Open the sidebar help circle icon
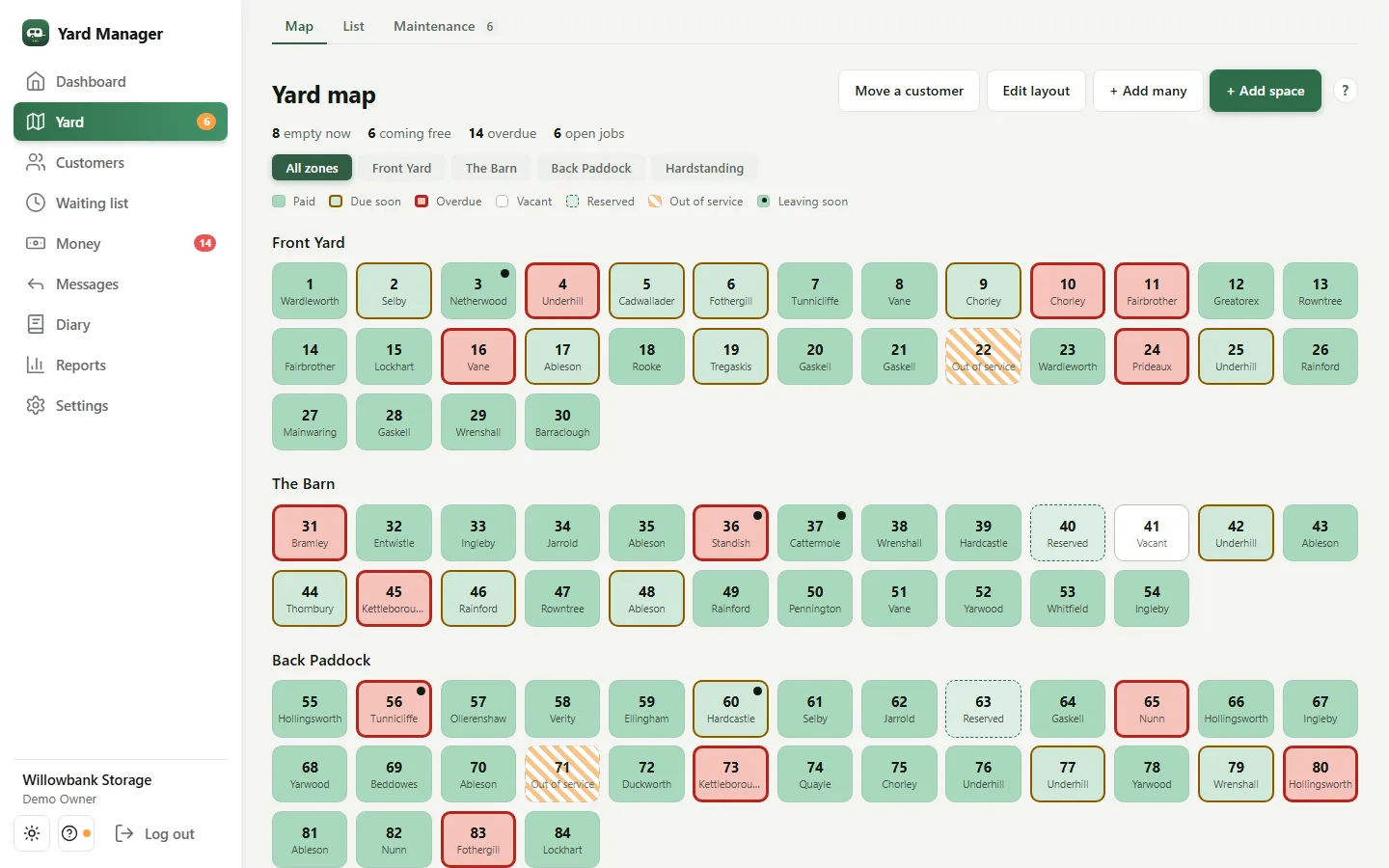 pos(75,833)
